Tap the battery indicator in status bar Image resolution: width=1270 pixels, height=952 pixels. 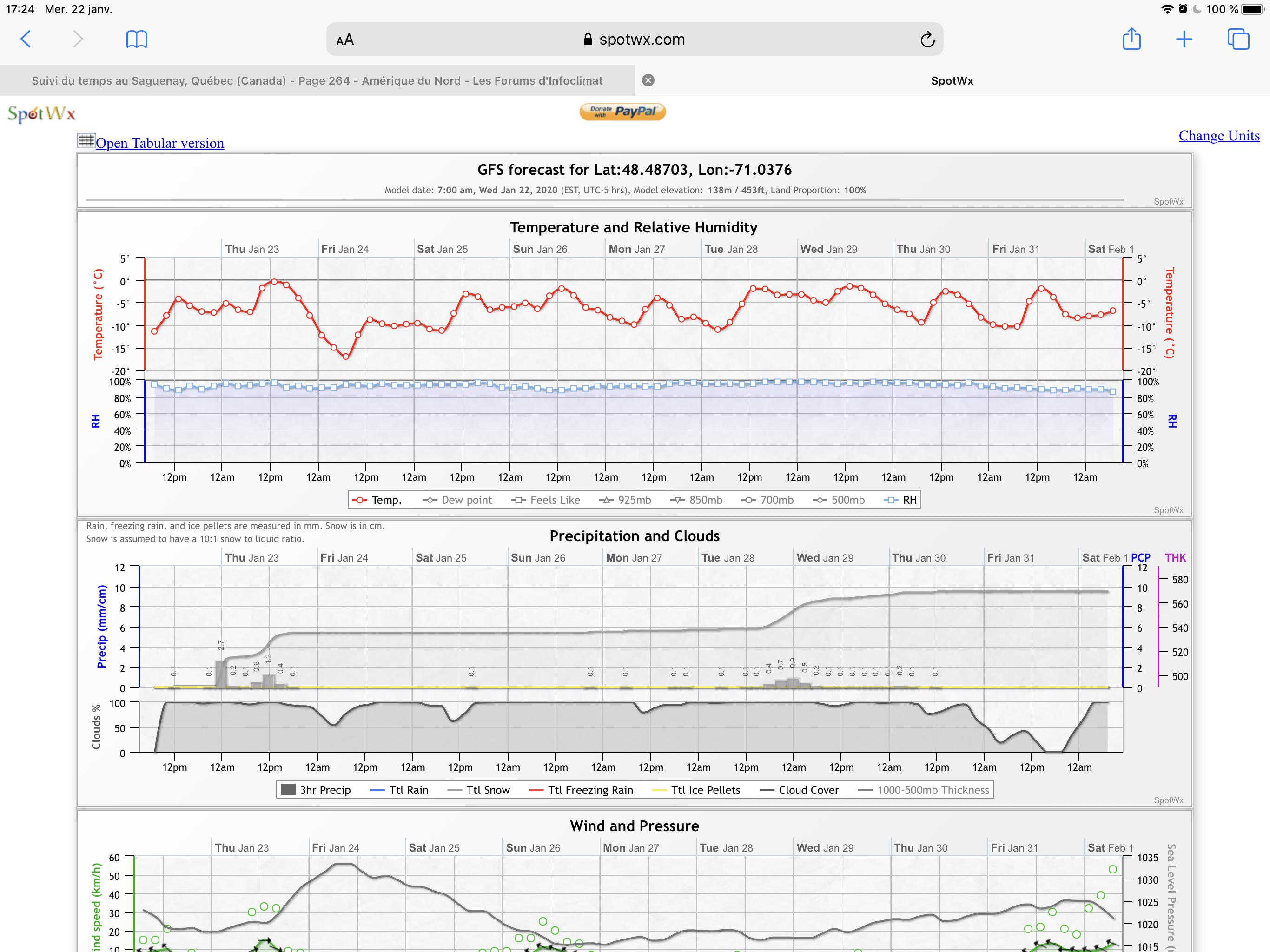[x=1253, y=9]
